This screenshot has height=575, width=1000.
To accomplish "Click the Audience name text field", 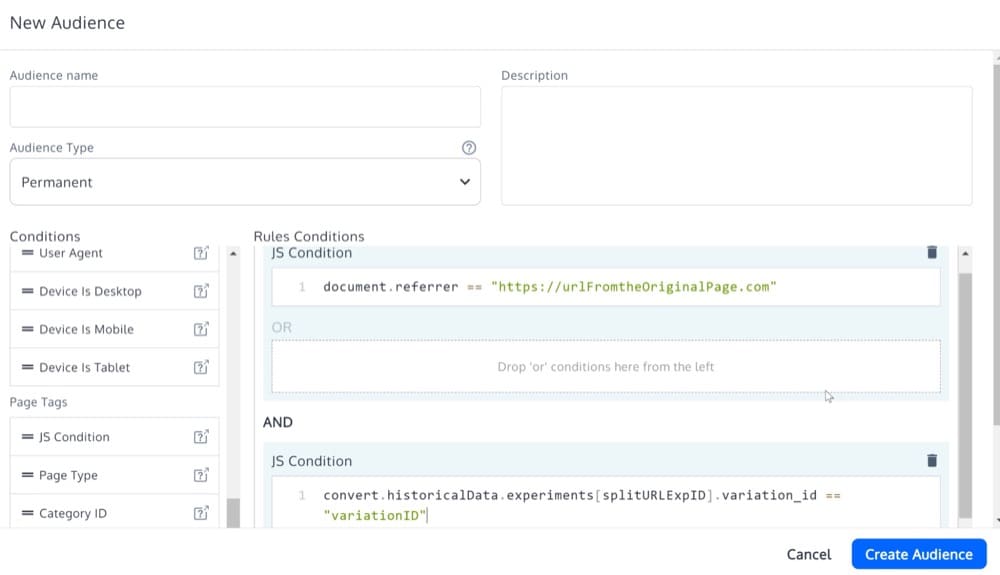I will (245, 107).
